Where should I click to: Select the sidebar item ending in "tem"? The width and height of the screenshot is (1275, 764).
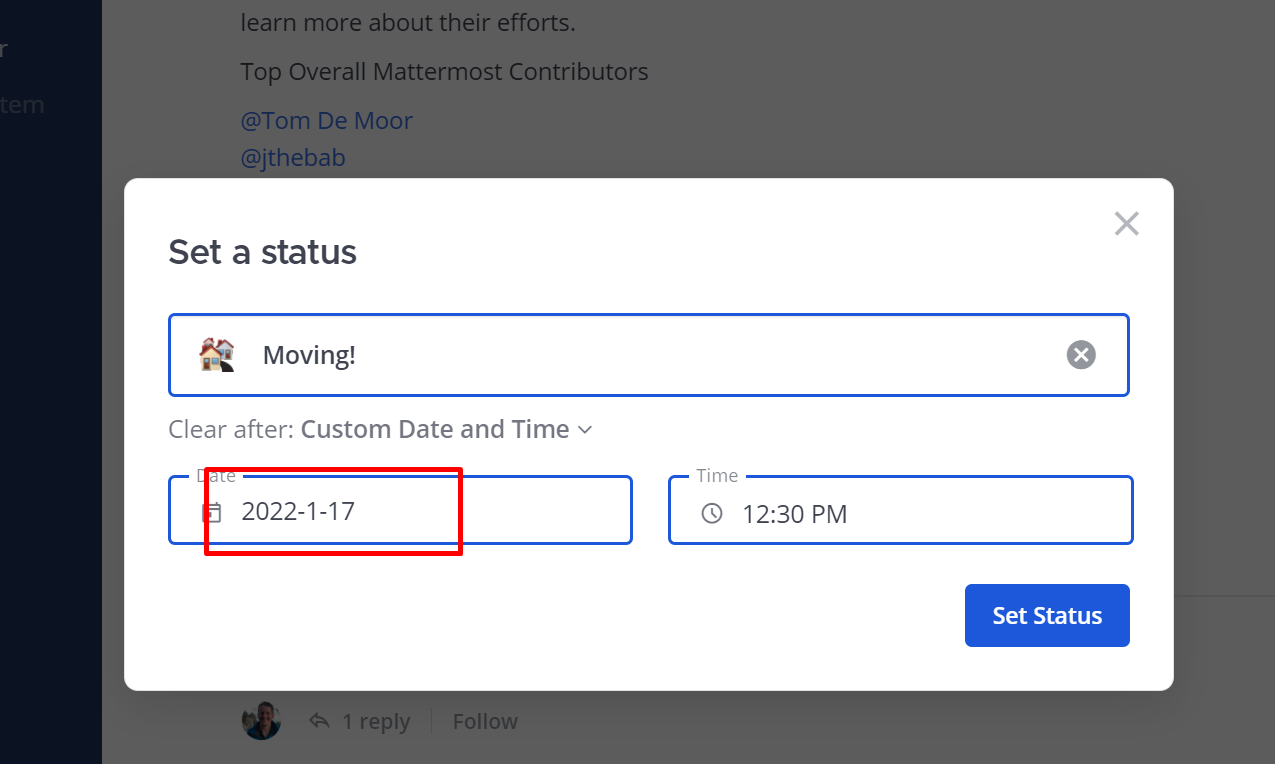[22, 104]
